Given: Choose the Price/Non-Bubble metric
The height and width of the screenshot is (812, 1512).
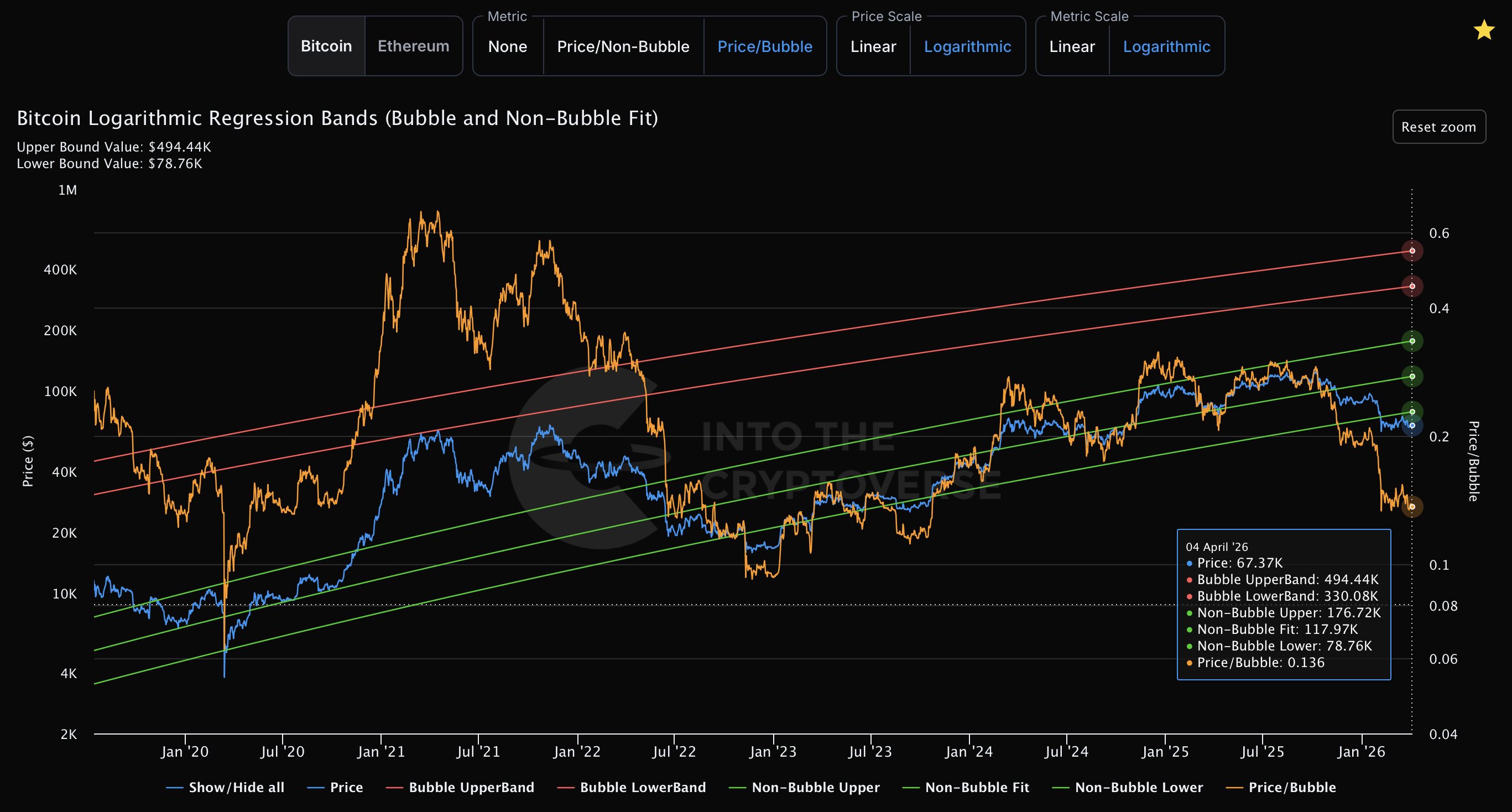Looking at the screenshot, I should click(623, 47).
